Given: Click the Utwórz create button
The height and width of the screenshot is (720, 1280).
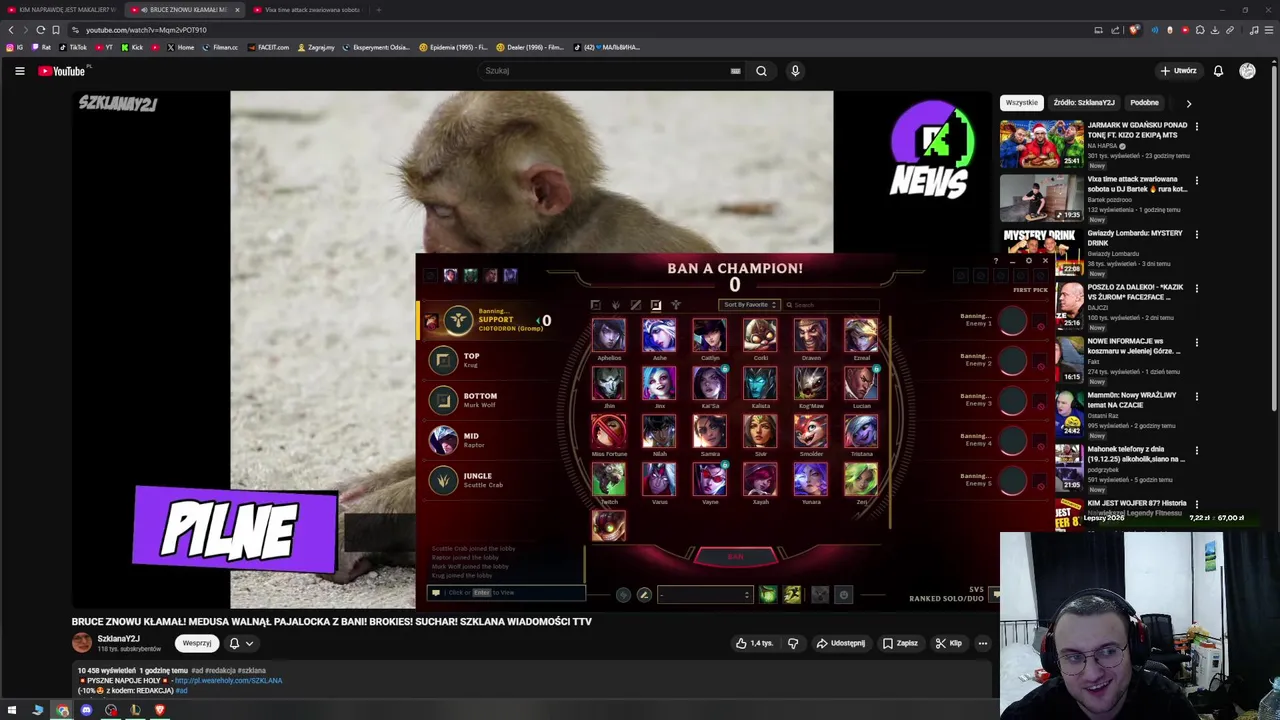Looking at the screenshot, I should point(1178,71).
